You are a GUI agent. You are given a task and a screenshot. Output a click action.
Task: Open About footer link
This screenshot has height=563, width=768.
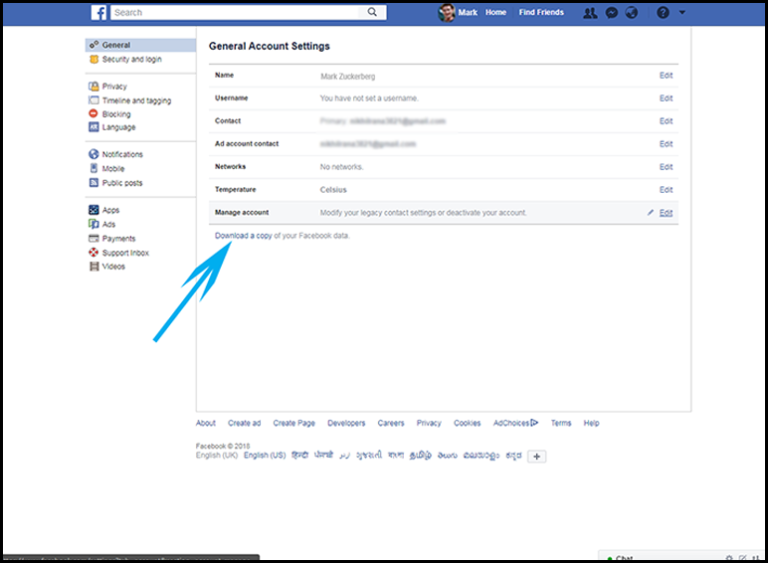(206, 423)
